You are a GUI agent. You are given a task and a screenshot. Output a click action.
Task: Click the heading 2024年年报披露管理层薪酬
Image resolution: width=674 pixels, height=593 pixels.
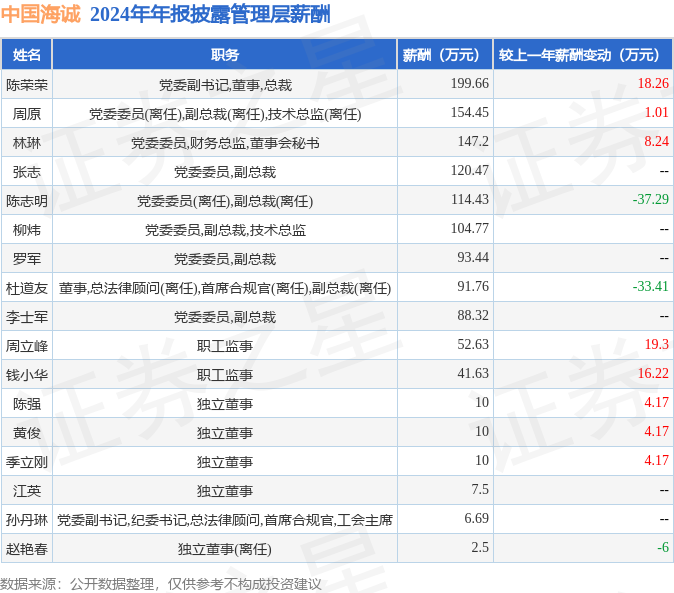(210, 14)
